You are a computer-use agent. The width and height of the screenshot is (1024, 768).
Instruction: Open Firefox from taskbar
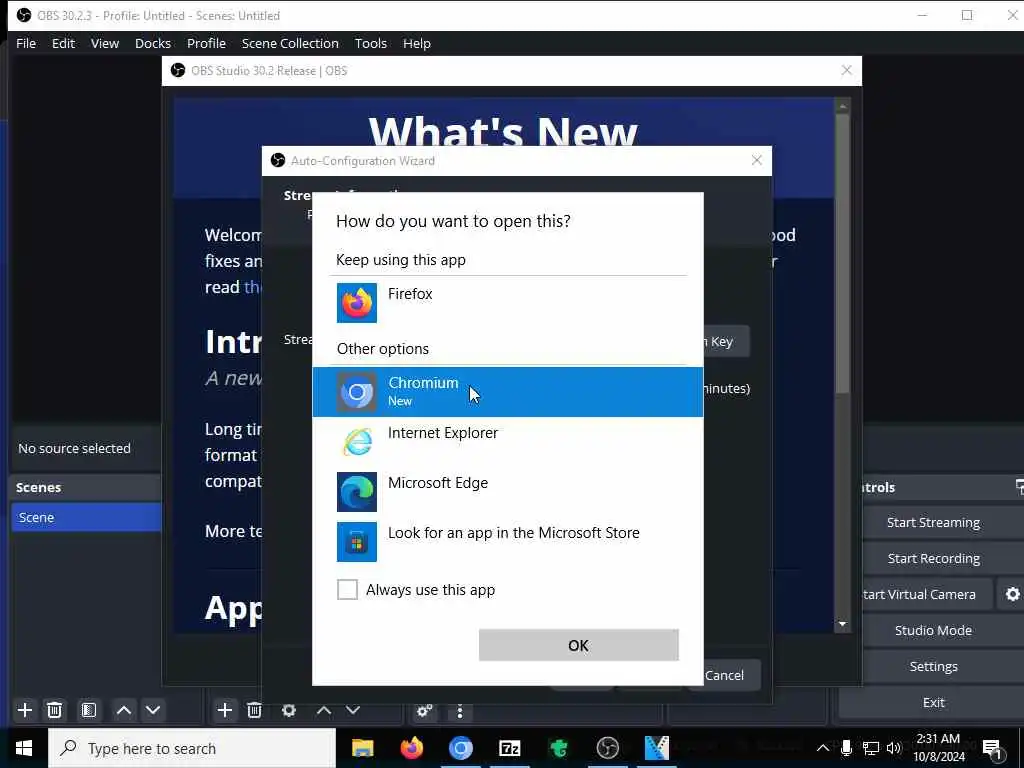click(411, 748)
